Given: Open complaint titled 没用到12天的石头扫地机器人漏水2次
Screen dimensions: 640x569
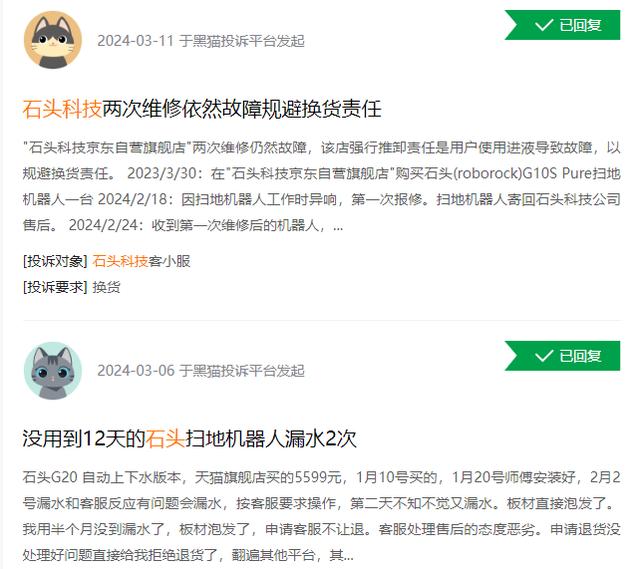Looking at the screenshot, I should click(189, 440).
